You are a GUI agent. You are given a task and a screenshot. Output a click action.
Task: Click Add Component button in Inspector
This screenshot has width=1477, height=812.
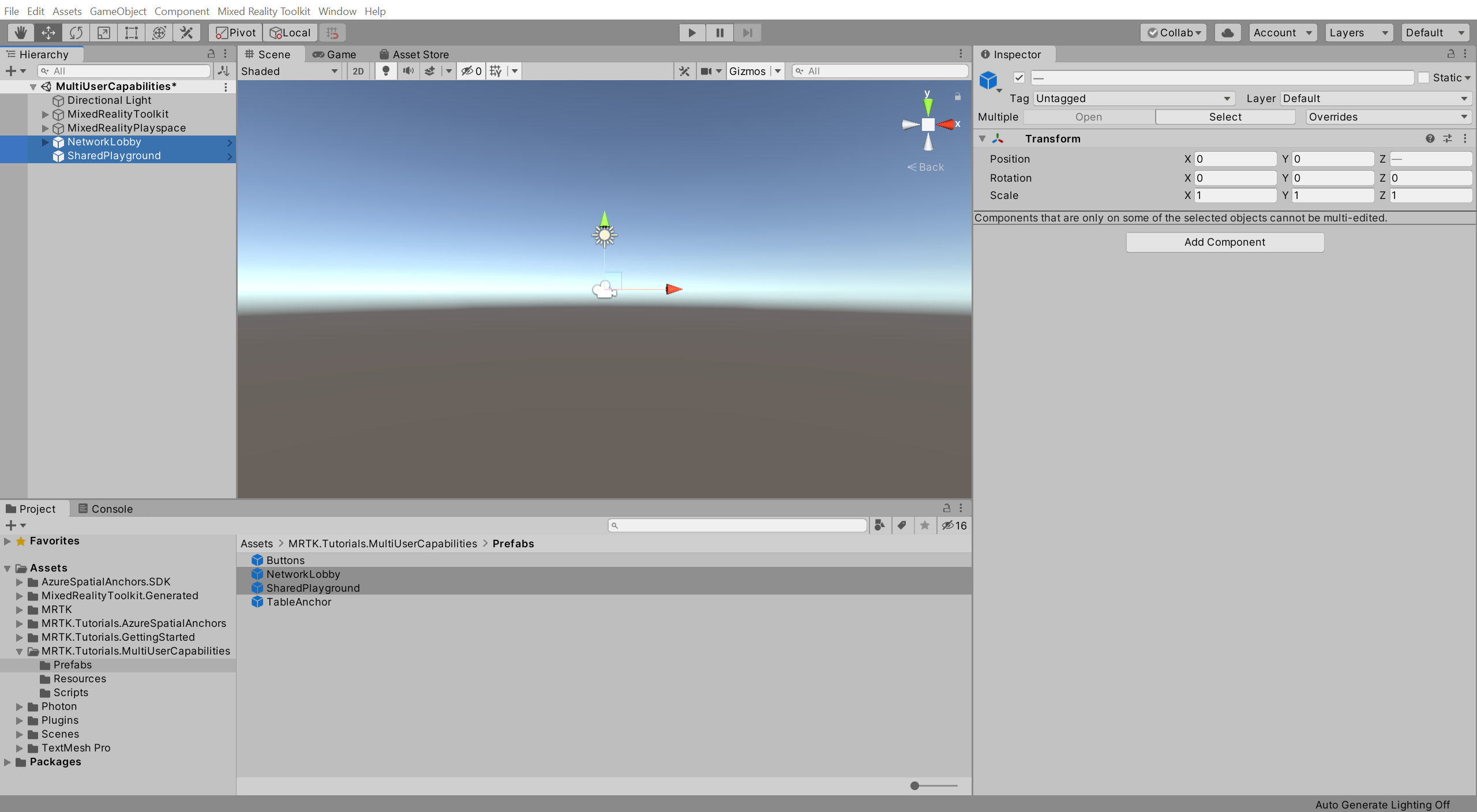[x=1225, y=241]
